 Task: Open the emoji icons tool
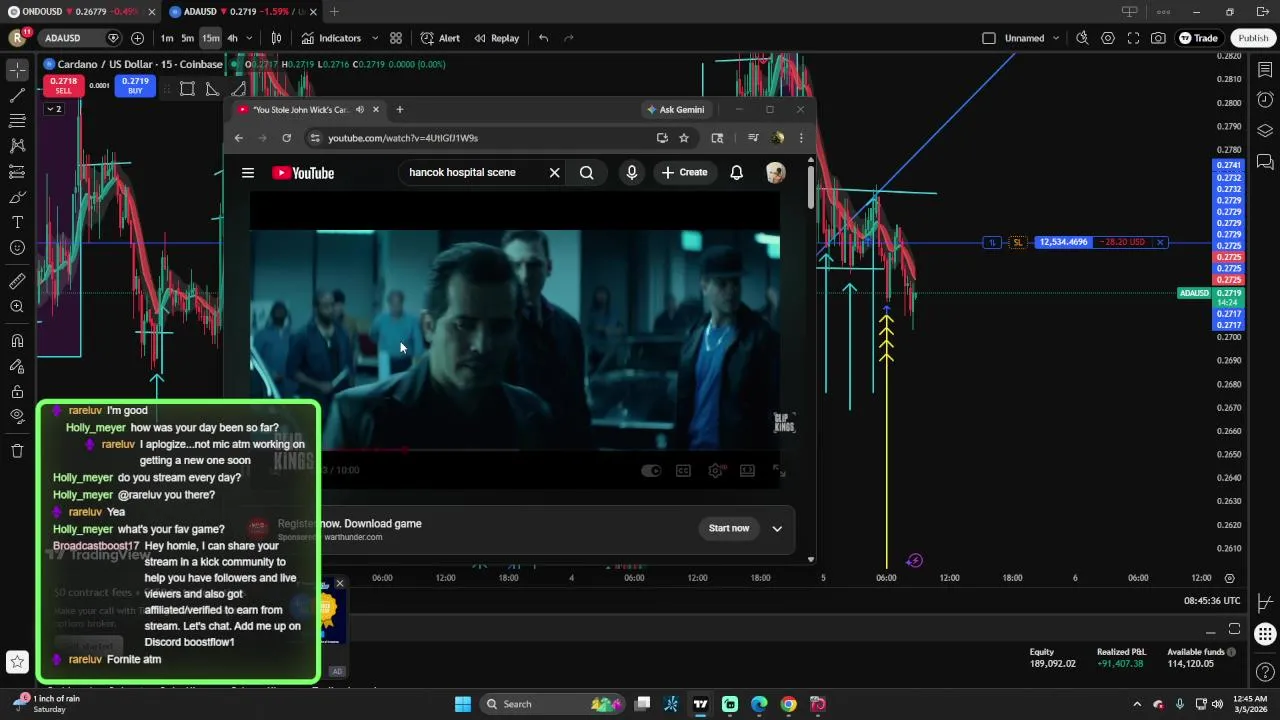pyautogui.click(x=17, y=247)
